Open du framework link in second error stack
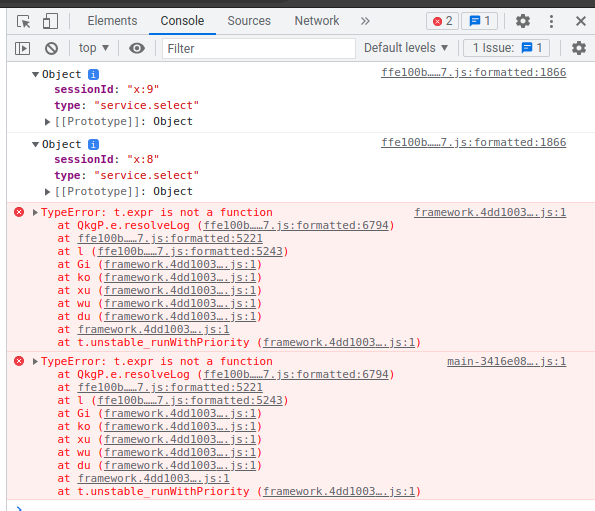595x511 pixels. (x=180, y=465)
